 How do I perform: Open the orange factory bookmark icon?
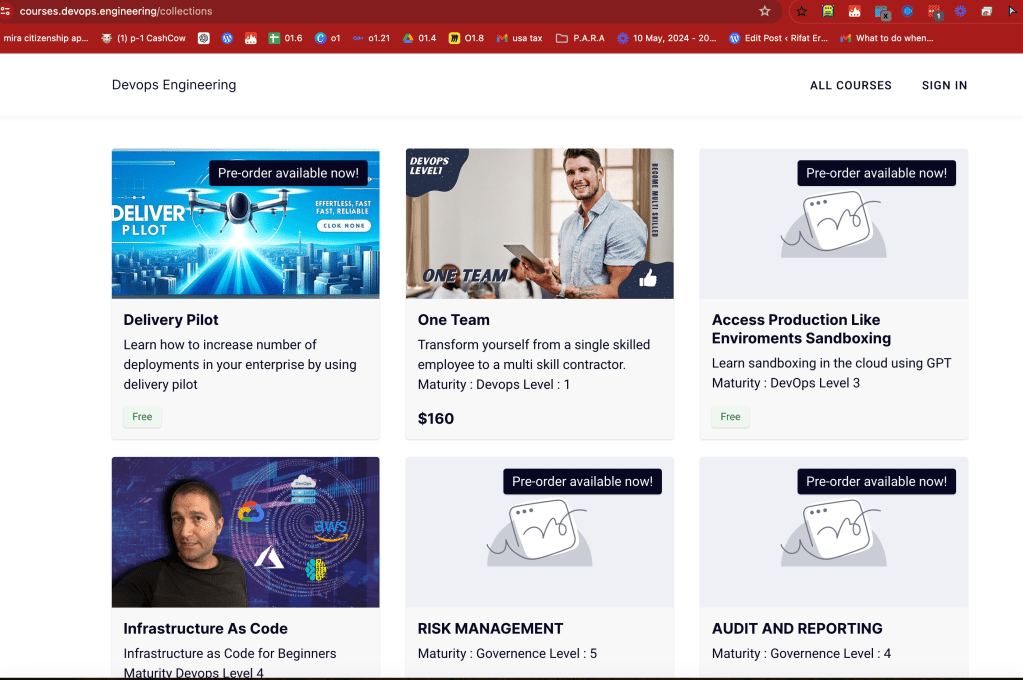[x=251, y=38]
